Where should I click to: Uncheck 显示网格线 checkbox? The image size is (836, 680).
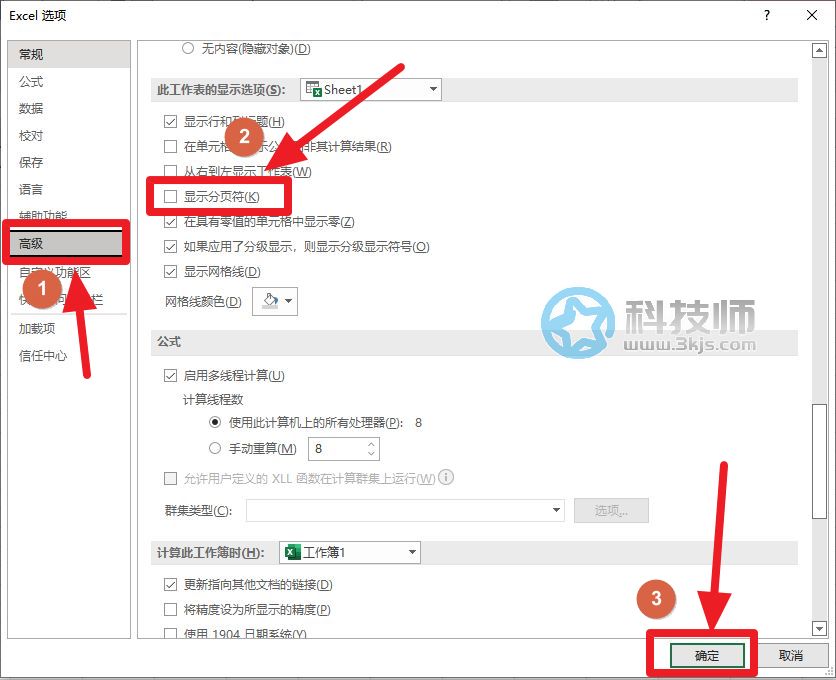pyautogui.click(x=170, y=272)
